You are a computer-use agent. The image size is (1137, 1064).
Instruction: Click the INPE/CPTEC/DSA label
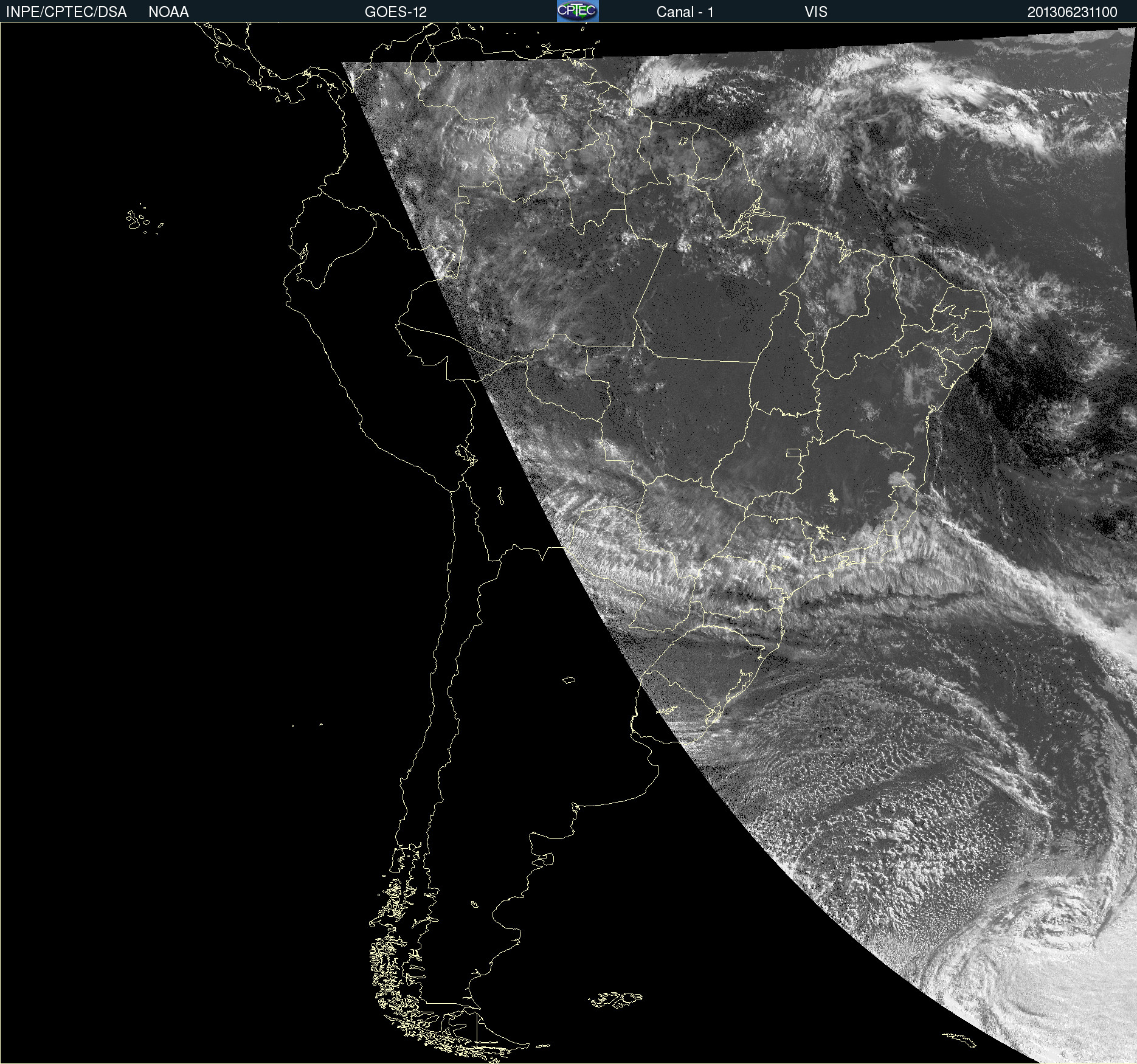[66, 12]
